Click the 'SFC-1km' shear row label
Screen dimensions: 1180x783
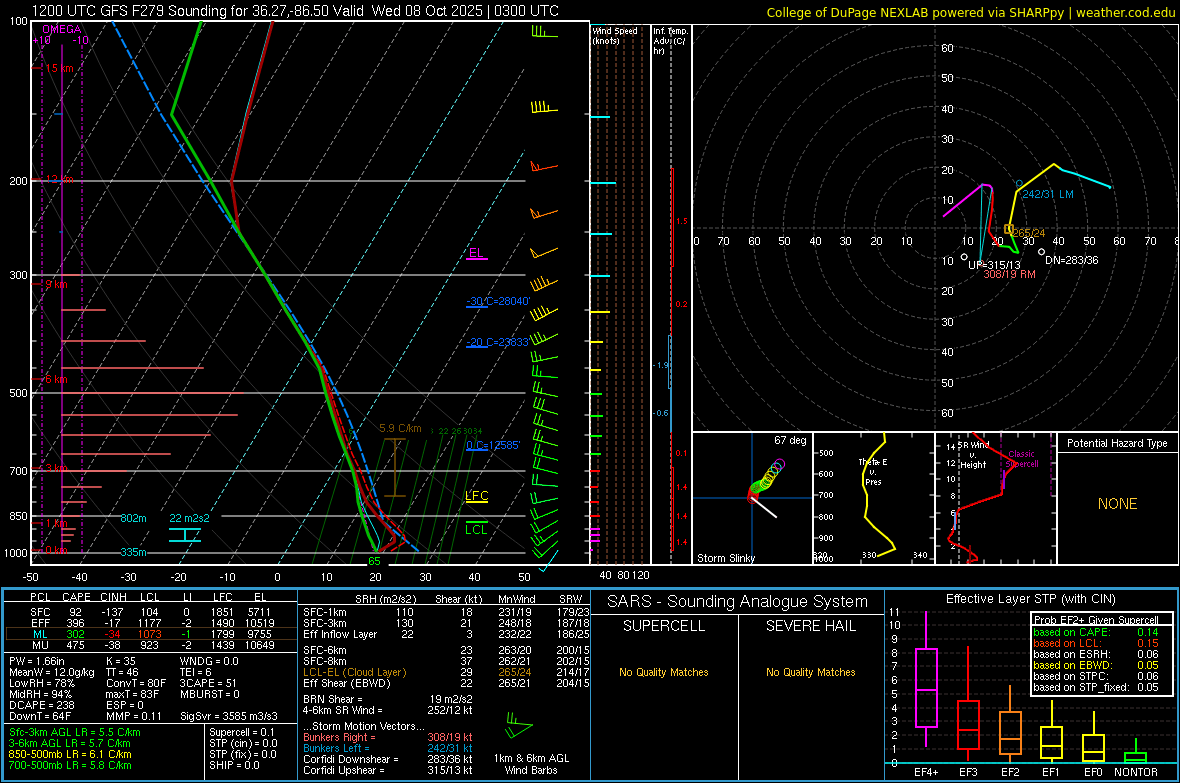tap(324, 612)
